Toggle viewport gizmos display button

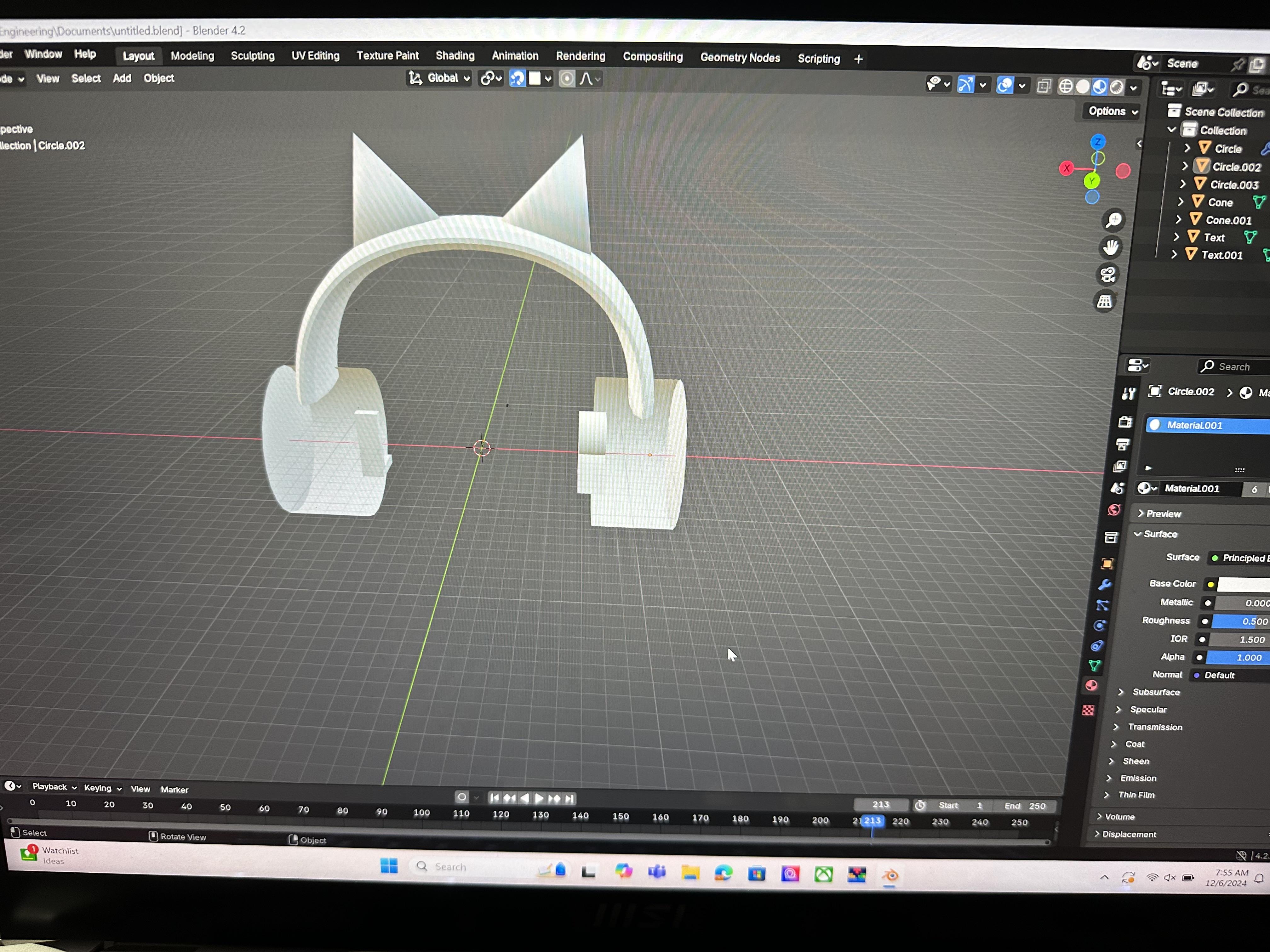[x=966, y=85]
